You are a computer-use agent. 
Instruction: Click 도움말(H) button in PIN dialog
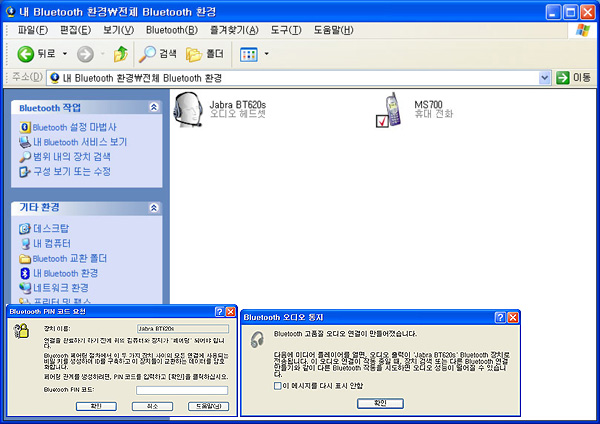[x=209, y=406]
